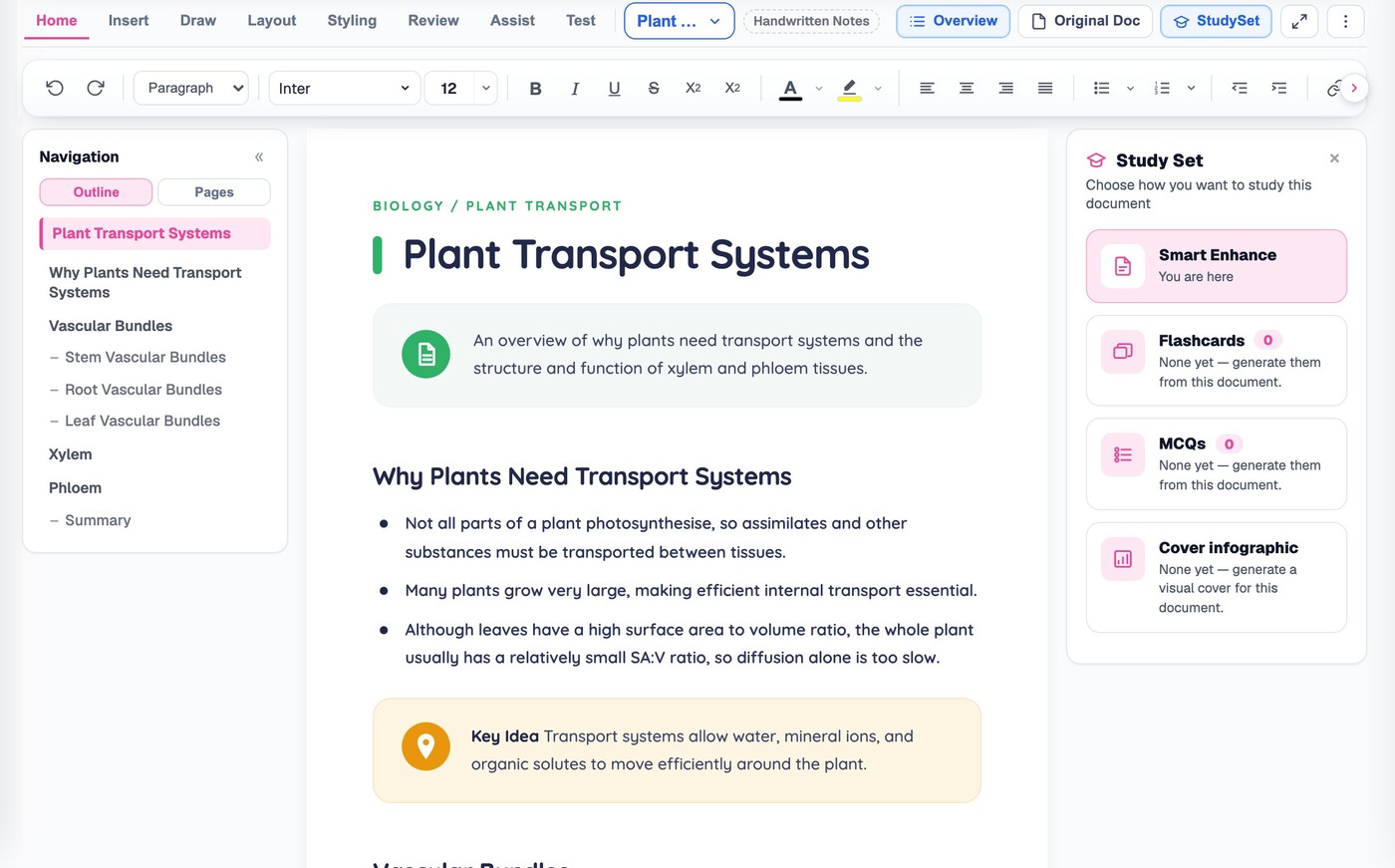The width and height of the screenshot is (1395, 868).
Task: Redo the last action
Action: click(96, 88)
